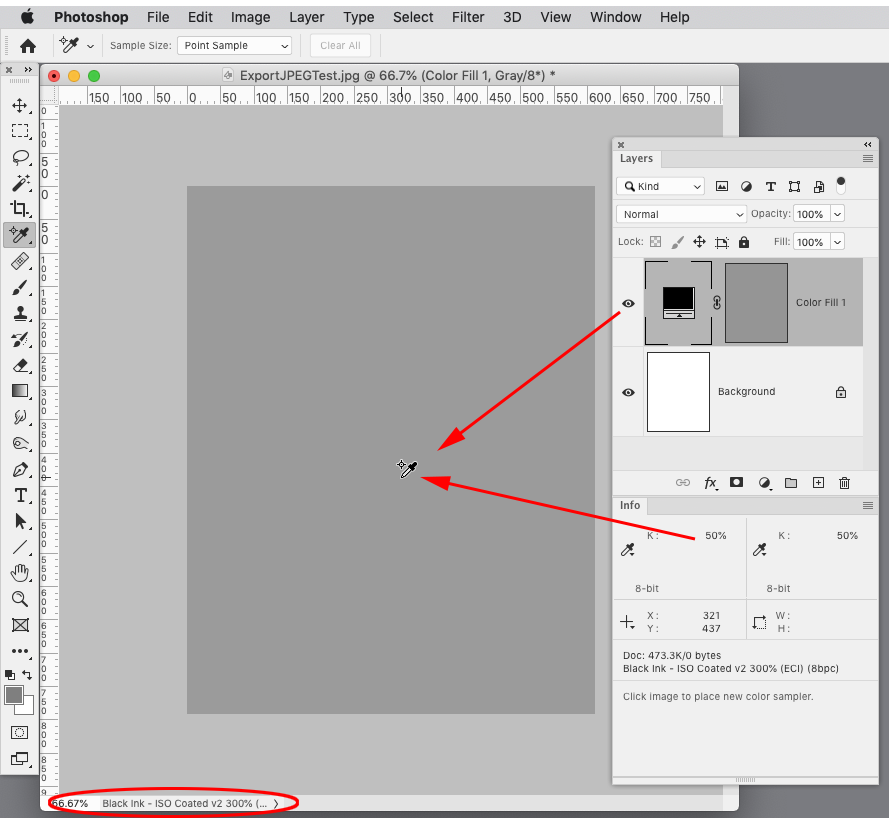Add a layer mask in Layers panel
Viewport: 889px width, 818px height.
click(737, 483)
